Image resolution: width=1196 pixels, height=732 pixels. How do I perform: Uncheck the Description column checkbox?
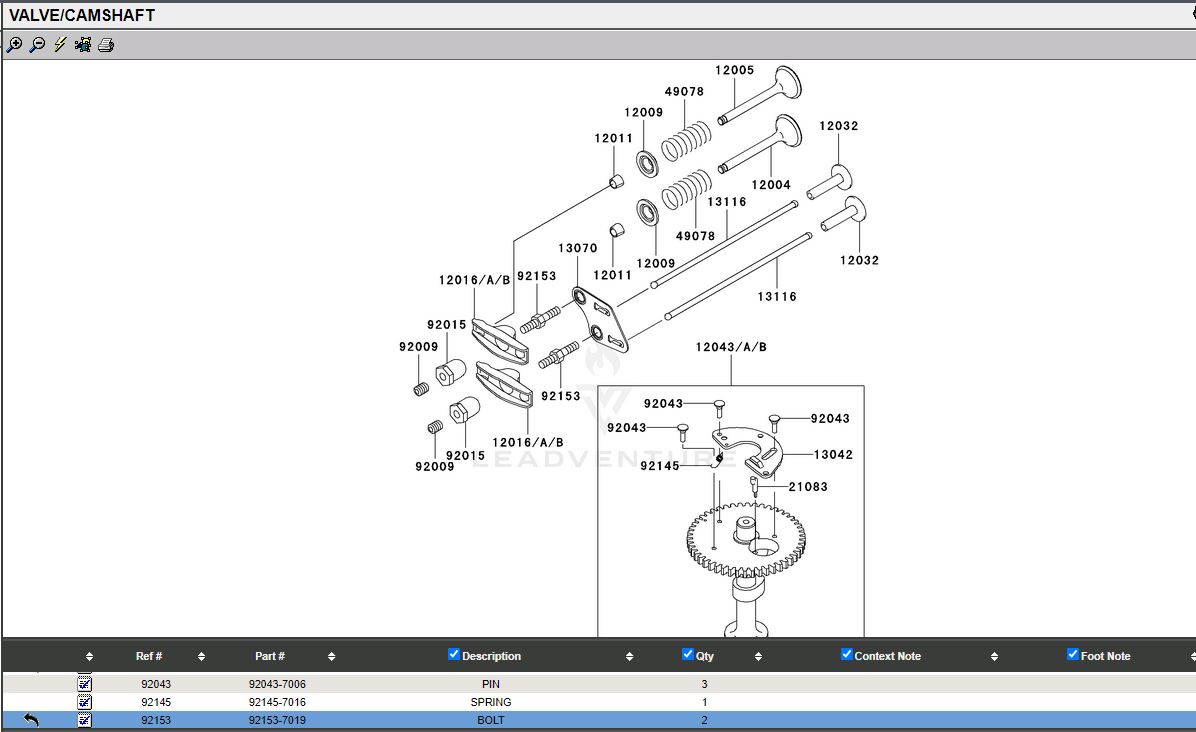[454, 655]
